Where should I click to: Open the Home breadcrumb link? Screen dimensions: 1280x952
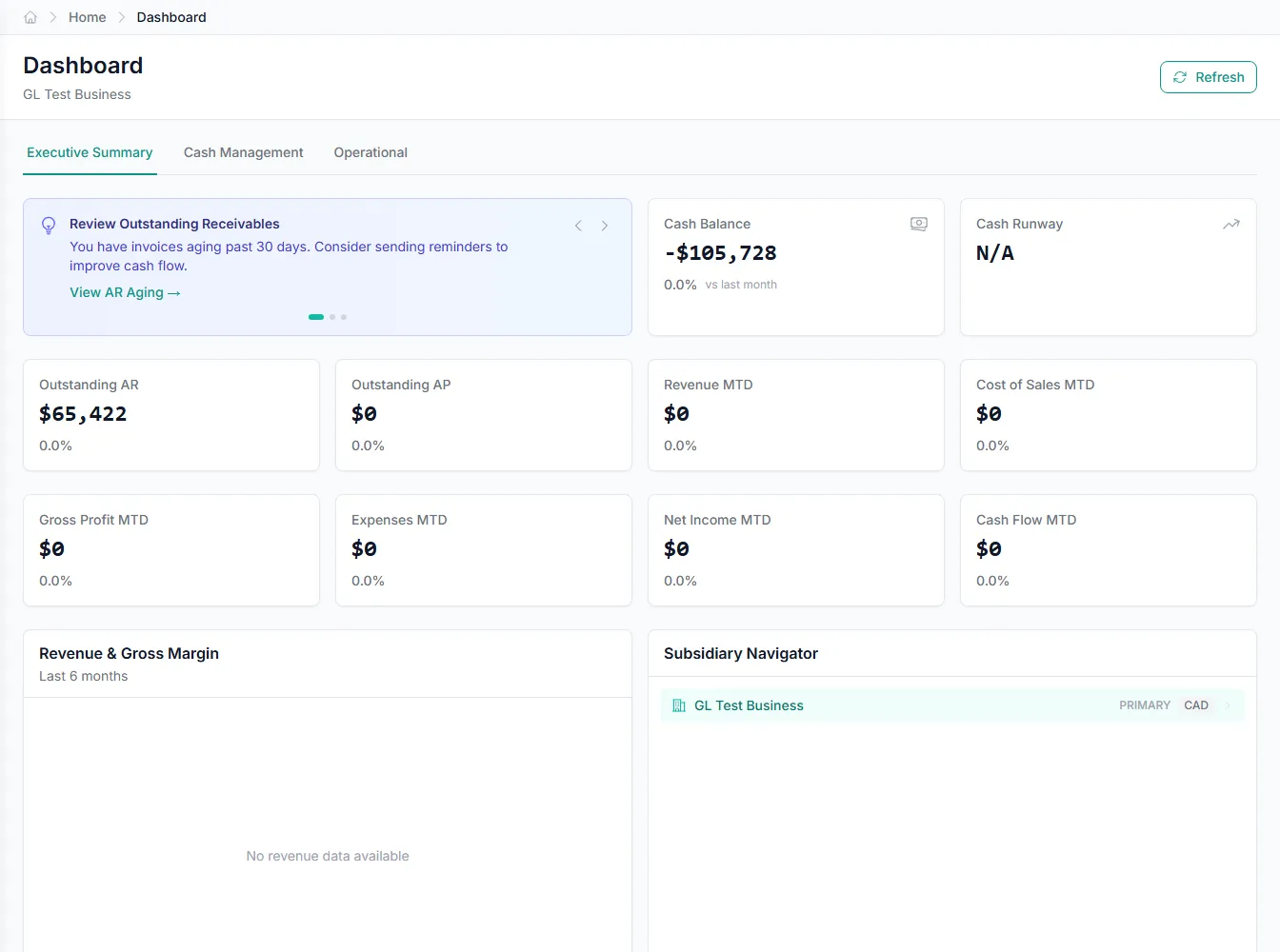coord(87,17)
